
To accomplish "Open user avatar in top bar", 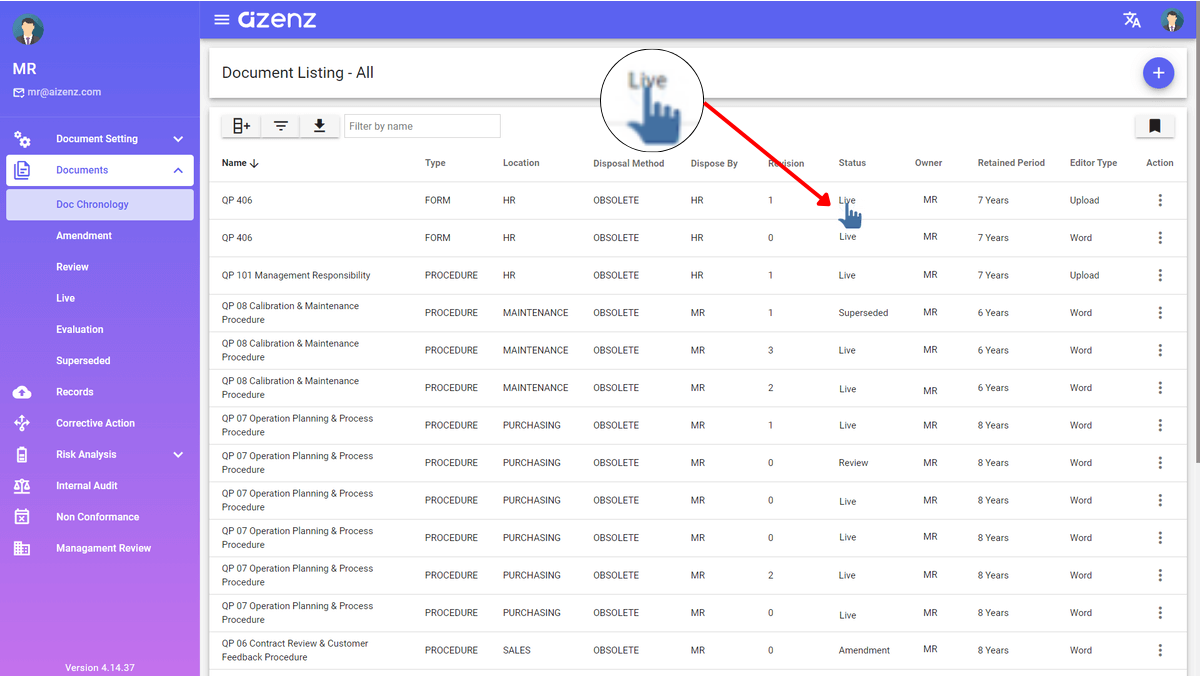I will coord(1172,20).
